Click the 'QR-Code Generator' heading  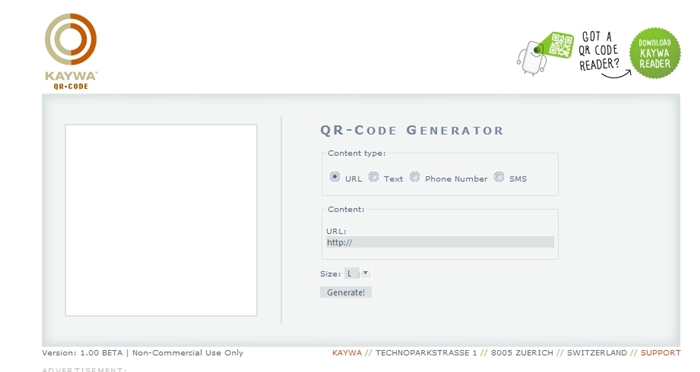(x=412, y=130)
